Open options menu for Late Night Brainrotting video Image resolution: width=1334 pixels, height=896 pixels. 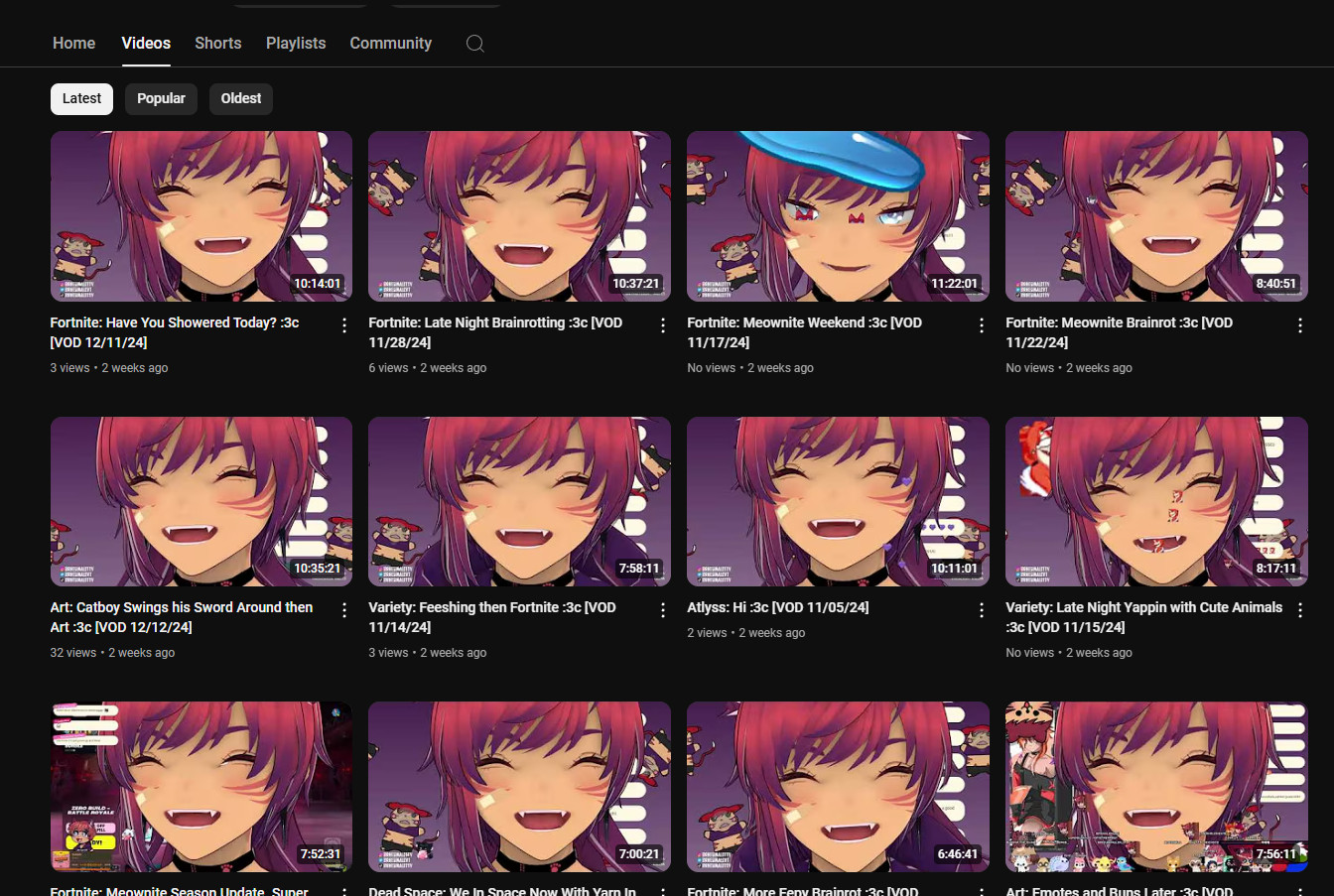coord(663,325)
